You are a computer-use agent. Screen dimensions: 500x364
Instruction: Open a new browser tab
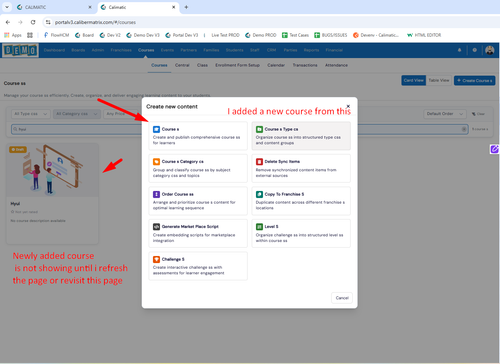point(186,7)
